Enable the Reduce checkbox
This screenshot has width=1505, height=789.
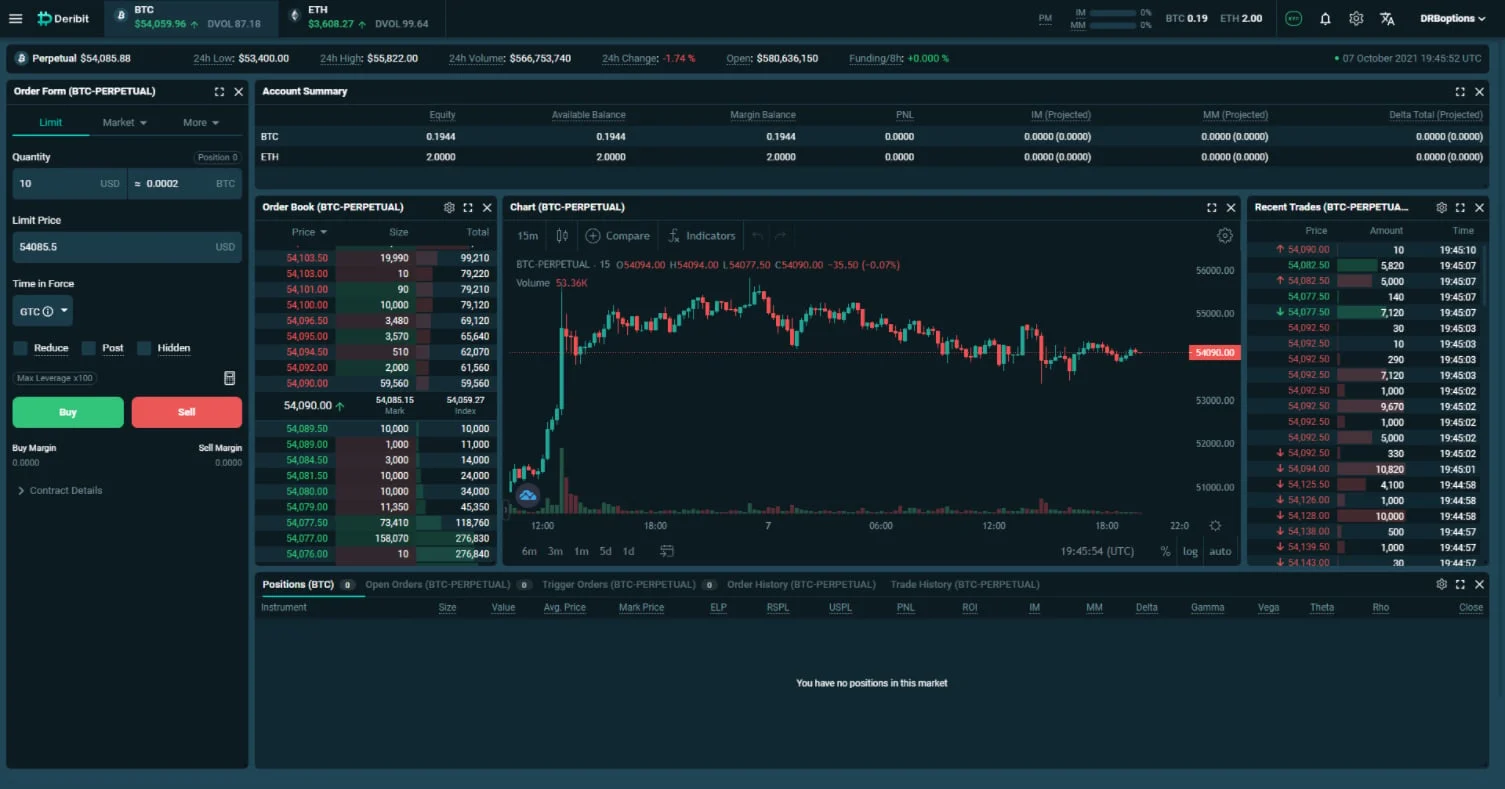click(x=20, y=348)
